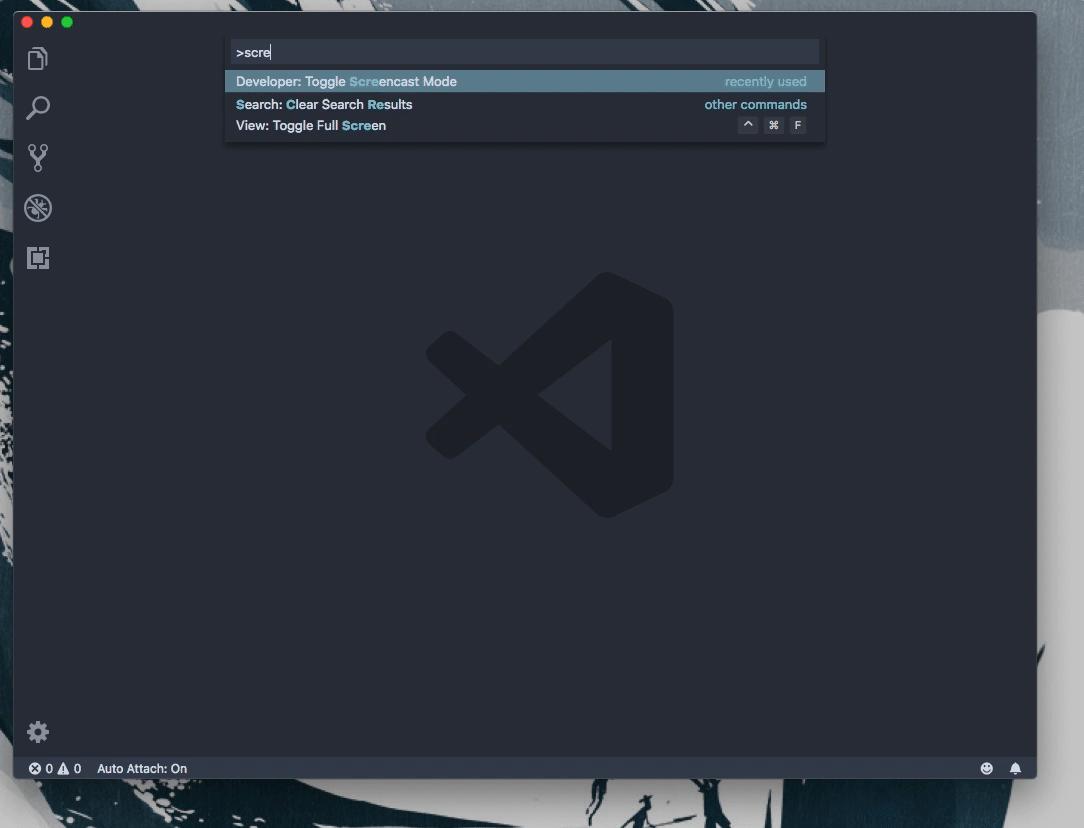Maximize the VS Code window
1084x828 pixels.
click(x=67, y=22)
